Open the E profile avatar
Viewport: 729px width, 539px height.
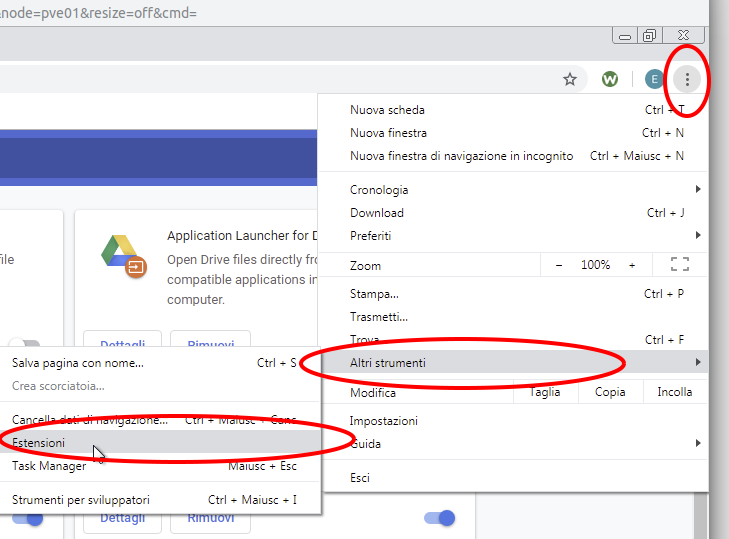654,79
